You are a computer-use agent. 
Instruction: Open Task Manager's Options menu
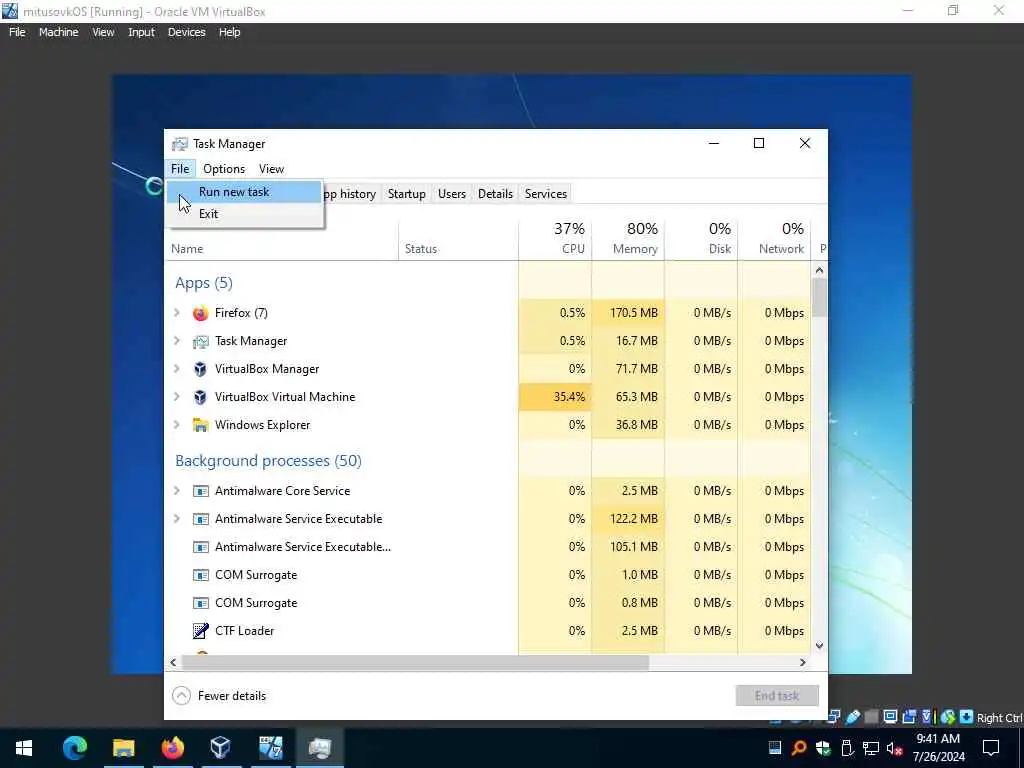(224, 169)
